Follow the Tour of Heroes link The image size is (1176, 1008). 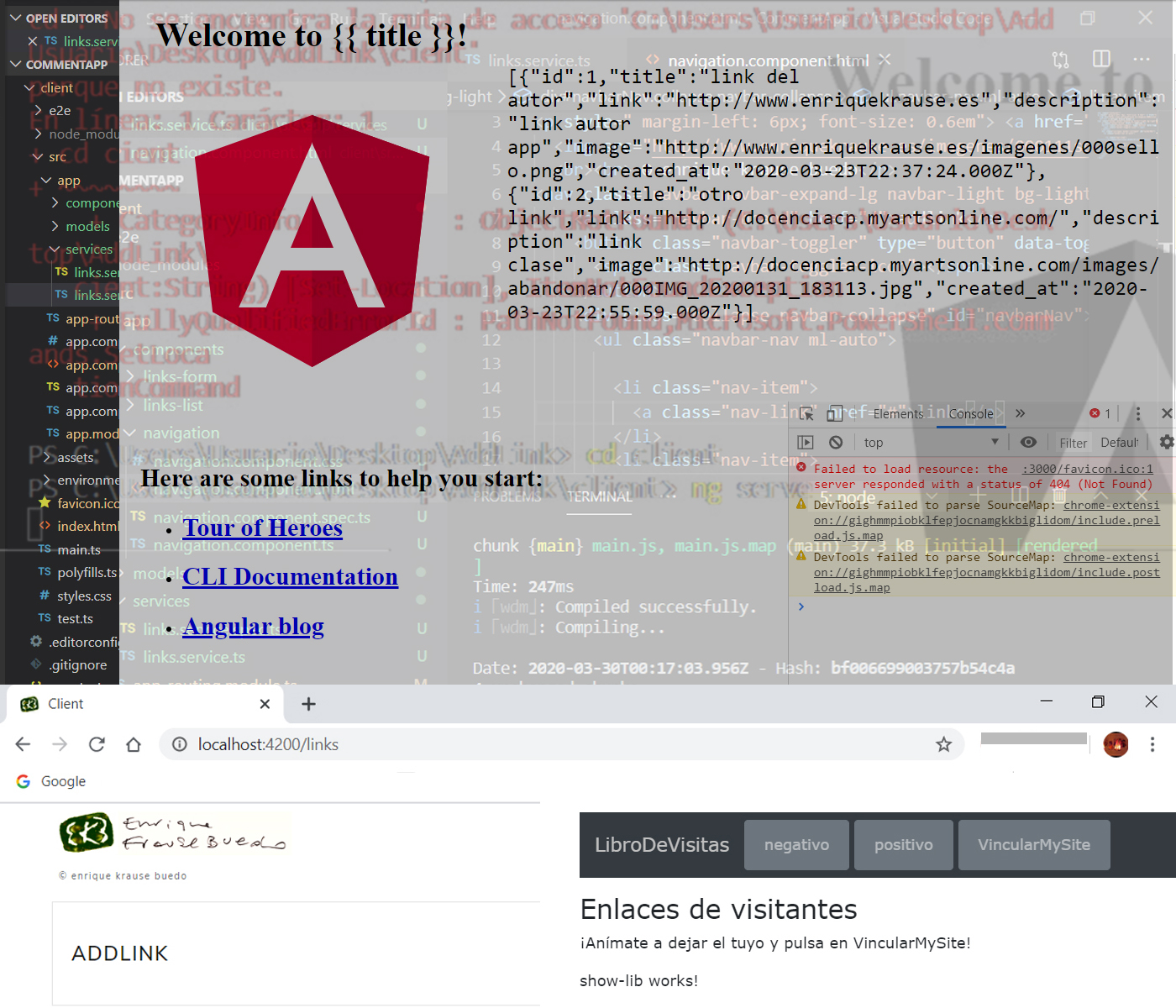[263, 528]
